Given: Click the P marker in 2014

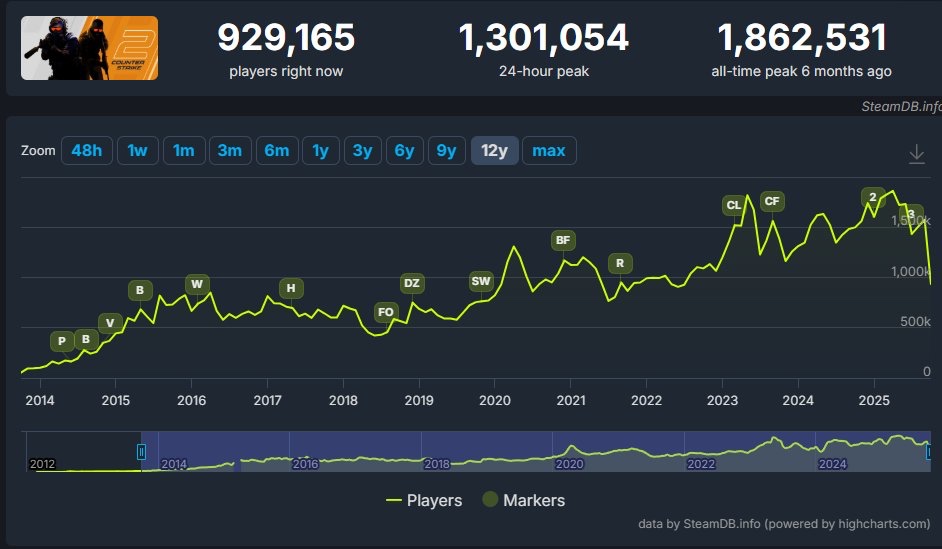Looking at the screenshot, I should pos(62,341).
